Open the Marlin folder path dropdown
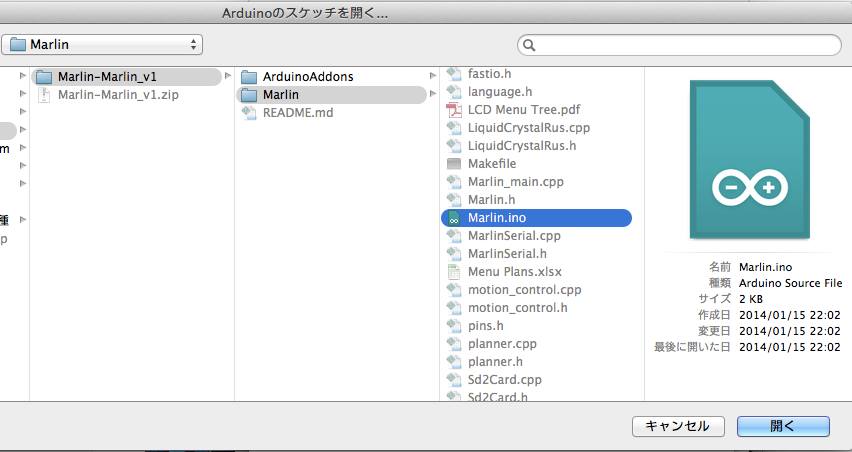Viewport: 852px width, 452px height. click(102, 45)
